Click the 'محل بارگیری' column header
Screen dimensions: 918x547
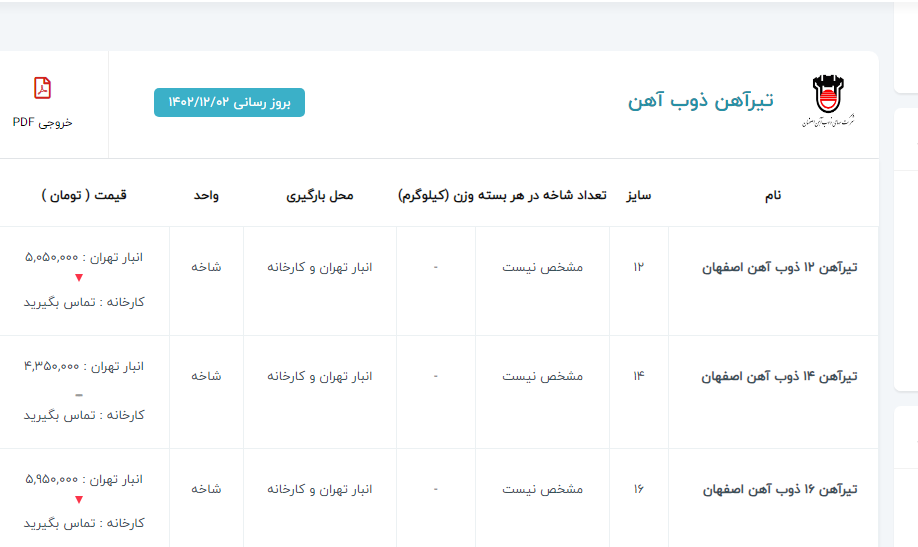click(320, 195)
